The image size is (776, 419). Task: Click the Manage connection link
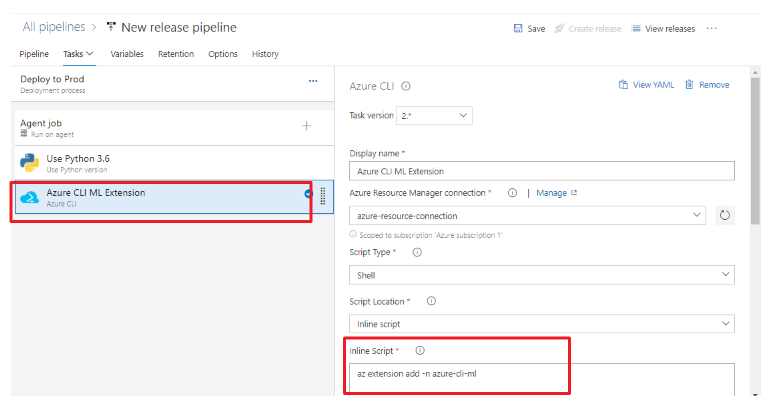tap(556, 192)
